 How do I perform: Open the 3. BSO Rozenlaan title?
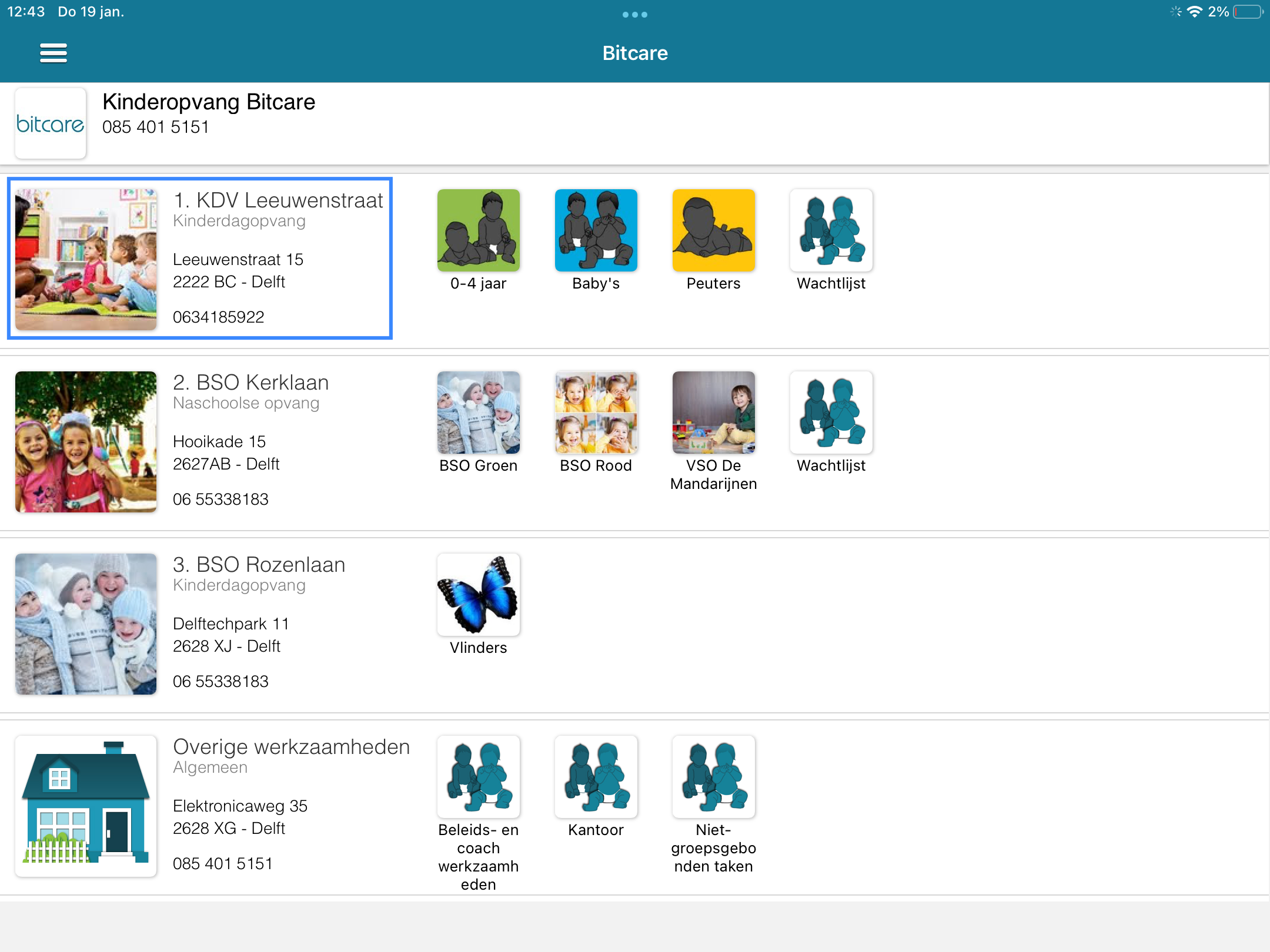[x=259, y=565]
